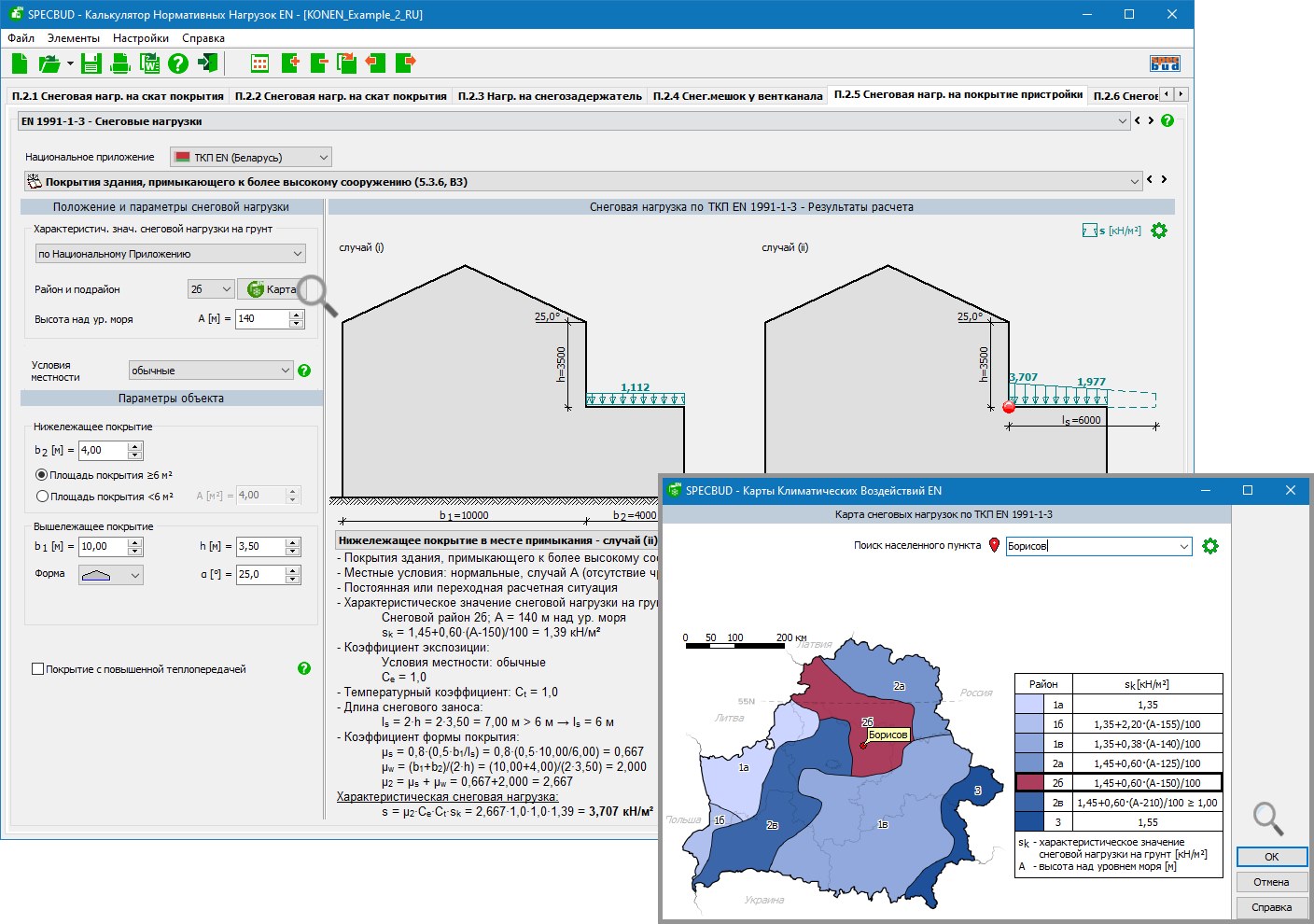1314x924 pixels.
Task: Select roof area ≥6 м² radio button
Action: coord(41,475)
